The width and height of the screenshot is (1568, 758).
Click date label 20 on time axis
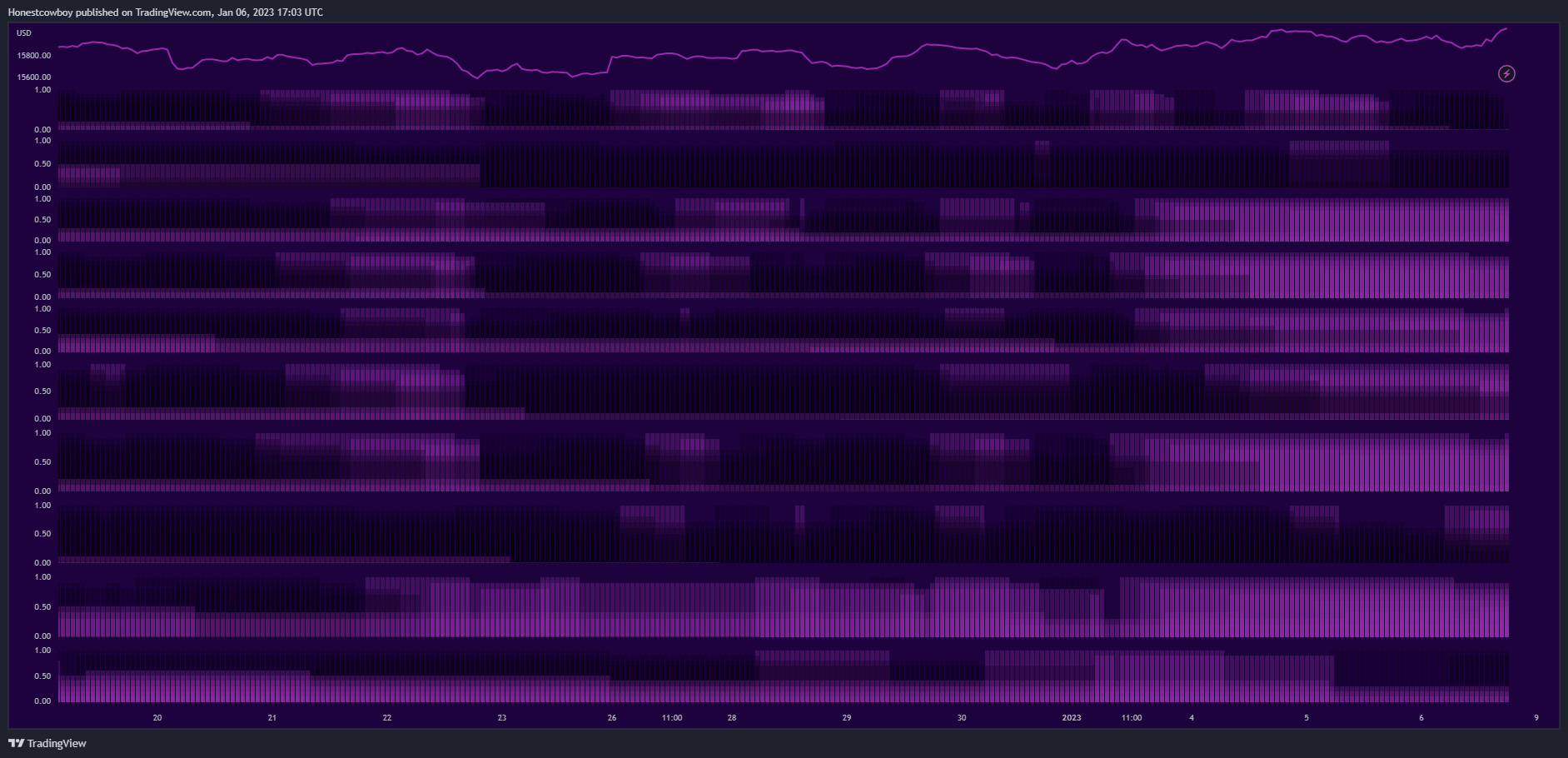[x=157, y=717]
